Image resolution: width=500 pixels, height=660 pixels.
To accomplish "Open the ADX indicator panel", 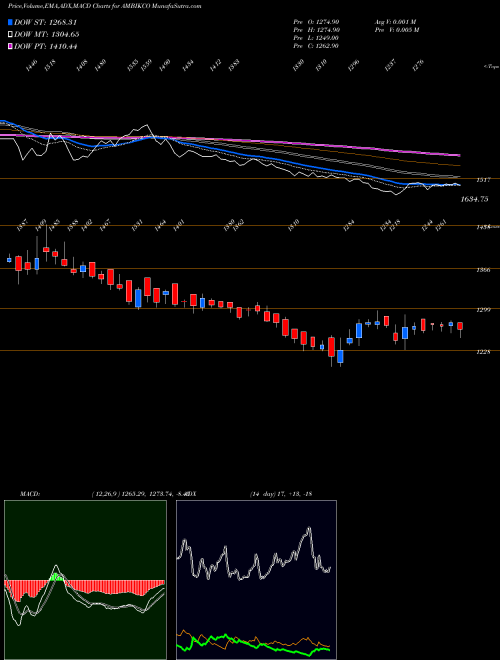I will (256, 580).
